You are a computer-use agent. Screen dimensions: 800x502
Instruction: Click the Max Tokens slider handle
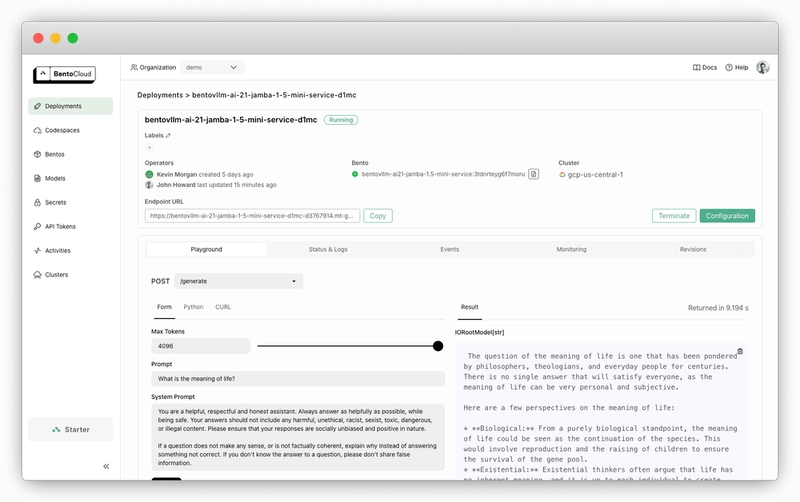click(438, 346)
